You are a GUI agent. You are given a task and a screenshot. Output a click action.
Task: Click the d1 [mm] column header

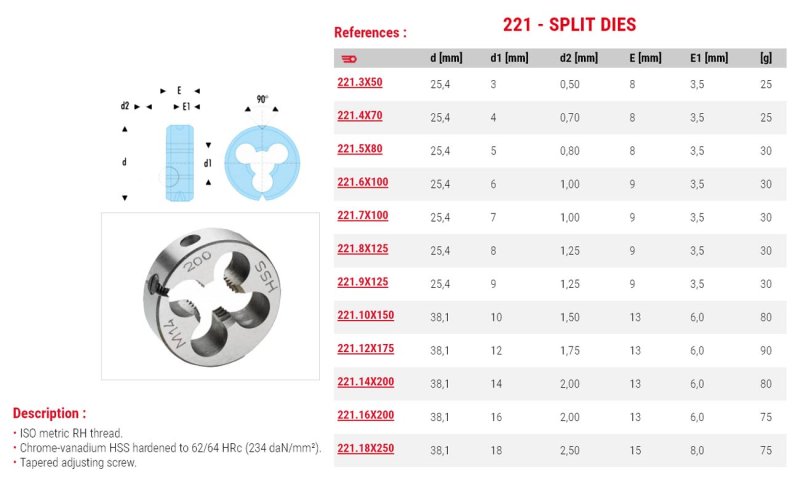pos(509,58)
